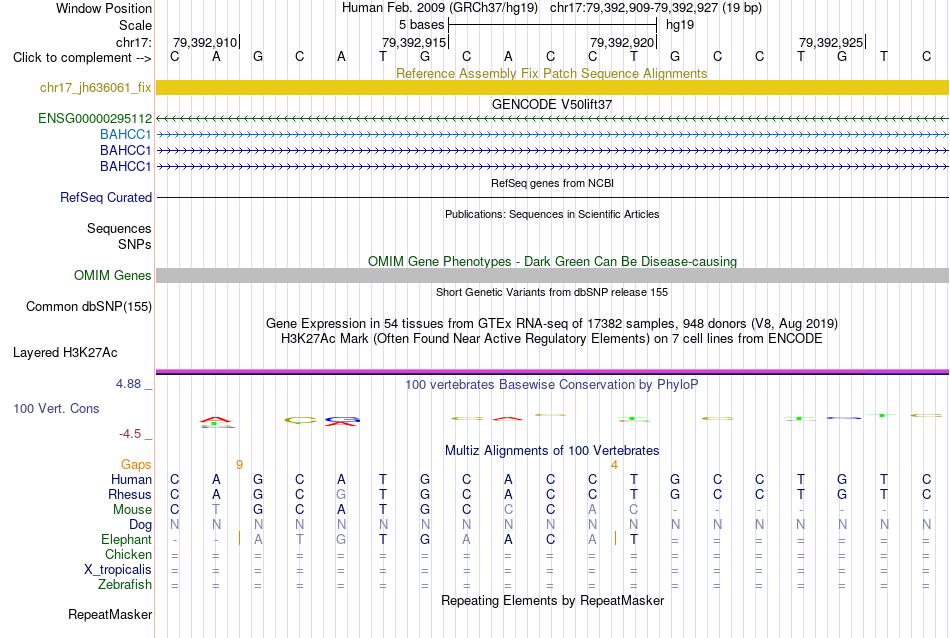Open the RefSeq Curated track label
The image size is (950, 638).
[106, 198]
